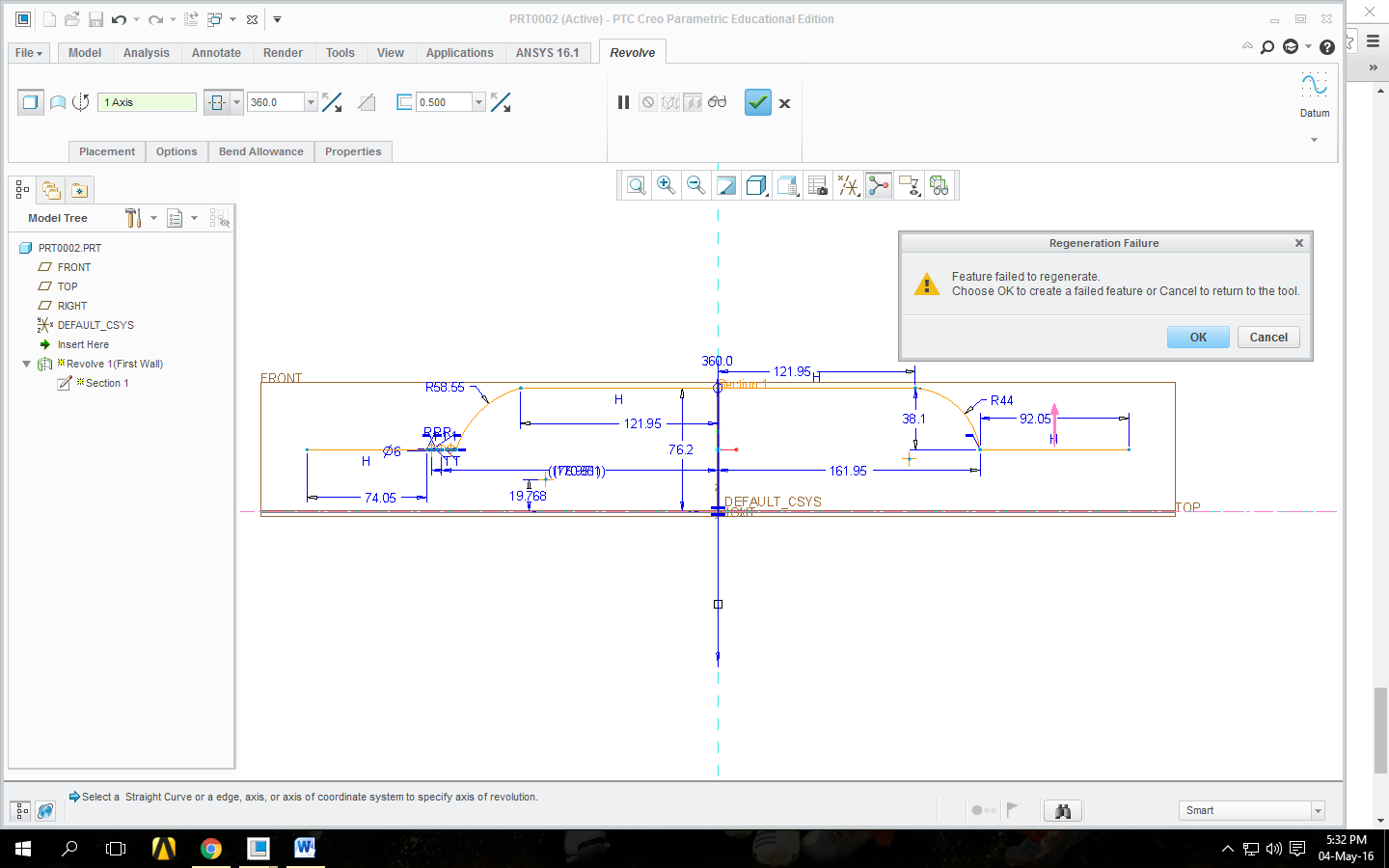Cancel the Revolve feature with X
The width and height of the screenshot is (1389, 868).
coord(785,103)
